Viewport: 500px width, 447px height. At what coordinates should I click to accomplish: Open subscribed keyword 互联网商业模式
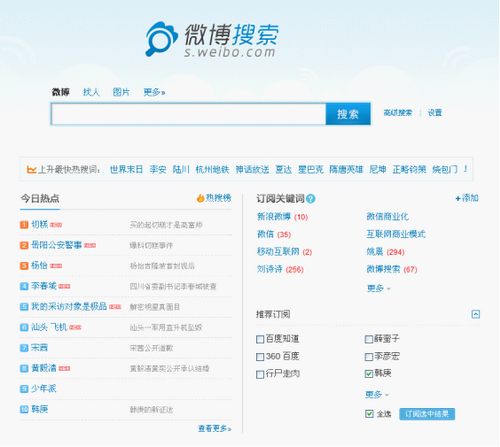tap(396, 234)
